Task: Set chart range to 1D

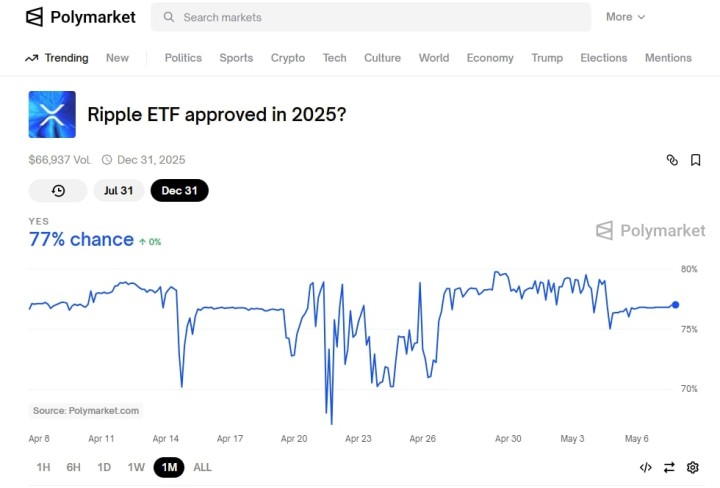Action: [x=104, y=467]
